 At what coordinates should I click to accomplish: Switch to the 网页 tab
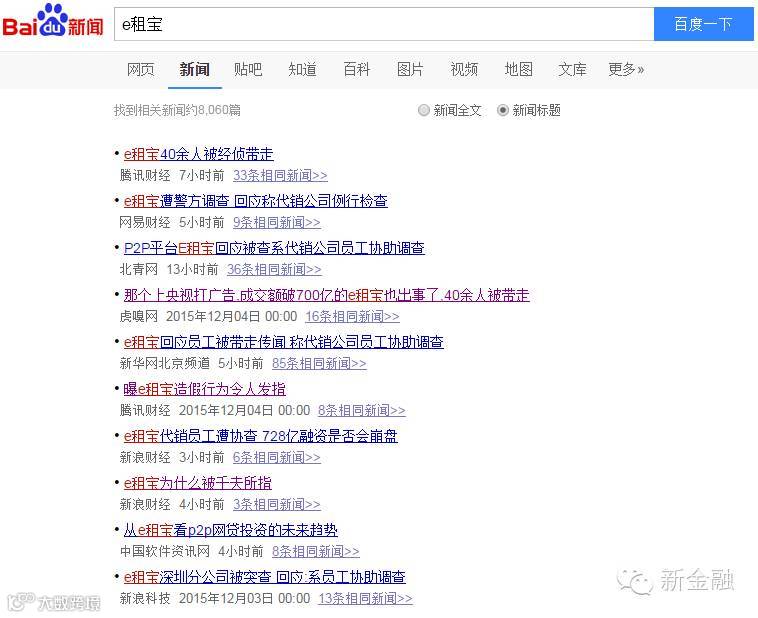point(141,70)
